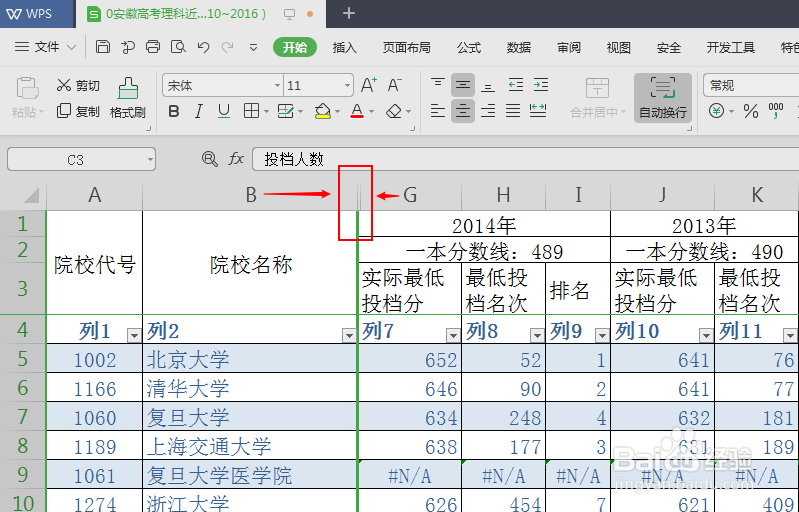The height and width of the screenshot is (512, 799).
Task: Click the 开始 Home tab
Action: click(x=295, y=47)
